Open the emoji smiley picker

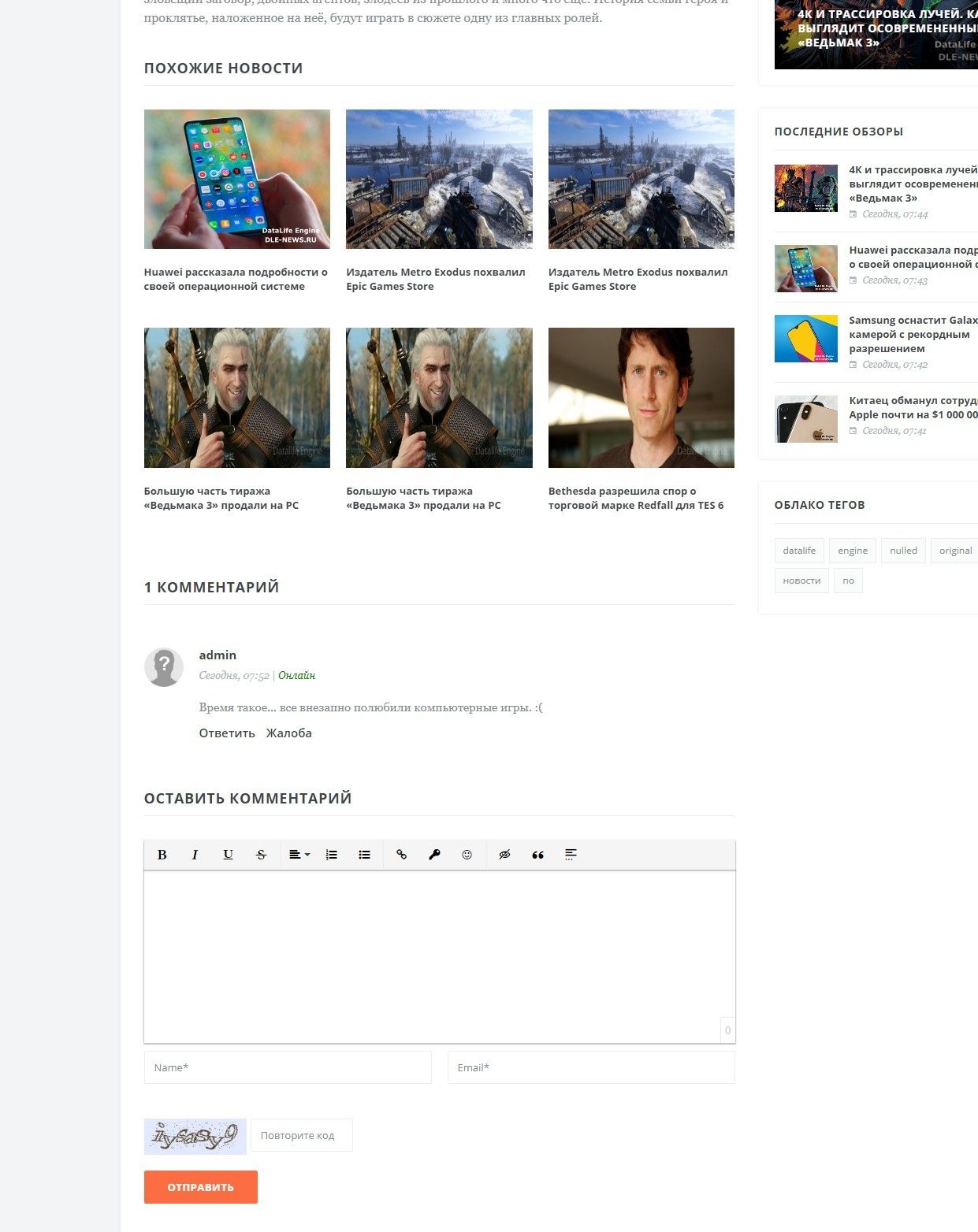click(x=467, y=855)
